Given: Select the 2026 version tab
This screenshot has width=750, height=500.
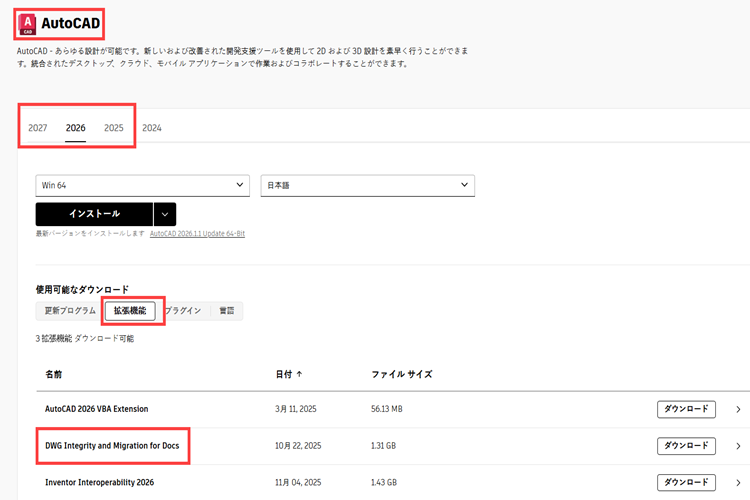Looking at the screenshot, I should pos(76,128).
